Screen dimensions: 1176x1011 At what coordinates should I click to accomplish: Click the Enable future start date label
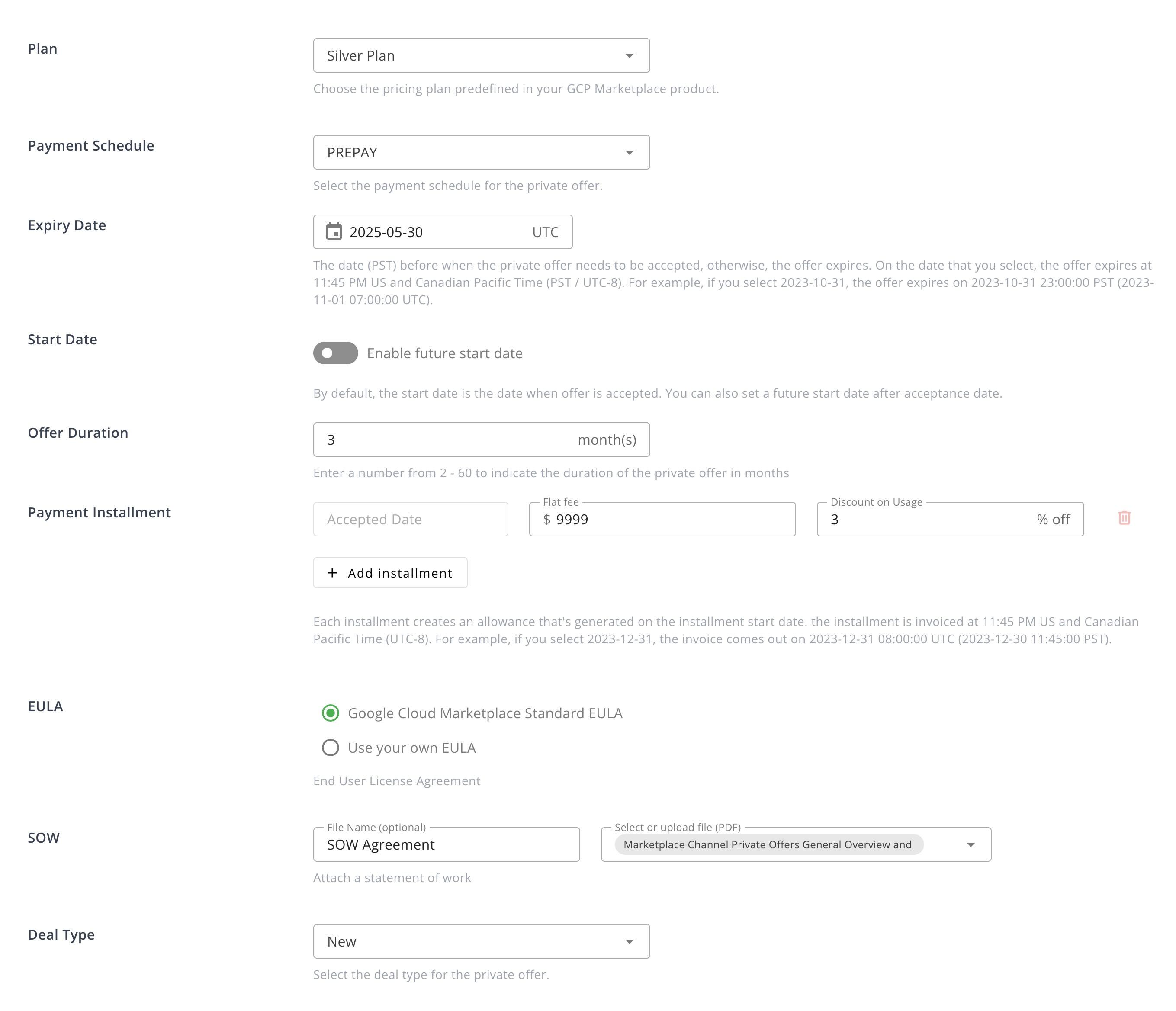click(x=444, y=353)
